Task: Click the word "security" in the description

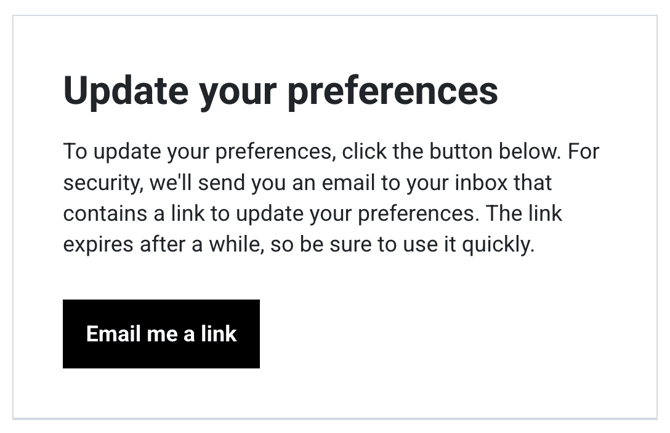Action: (x=103, y=184)
